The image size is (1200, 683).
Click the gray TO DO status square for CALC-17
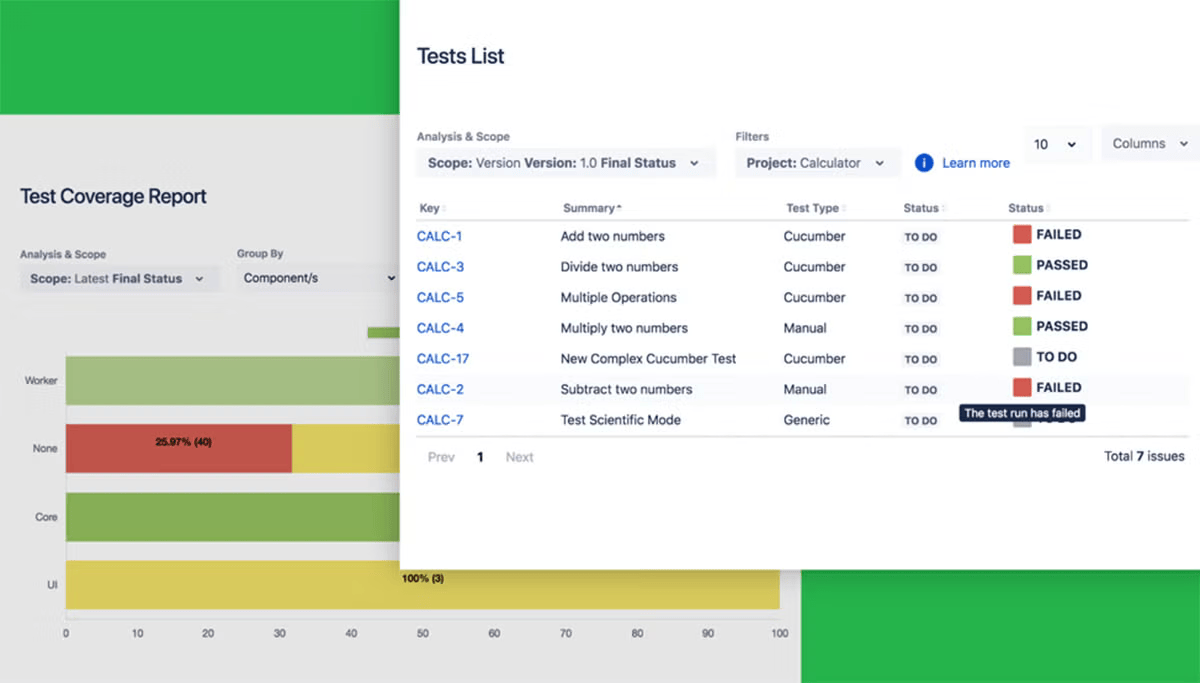click(1022, 357)
